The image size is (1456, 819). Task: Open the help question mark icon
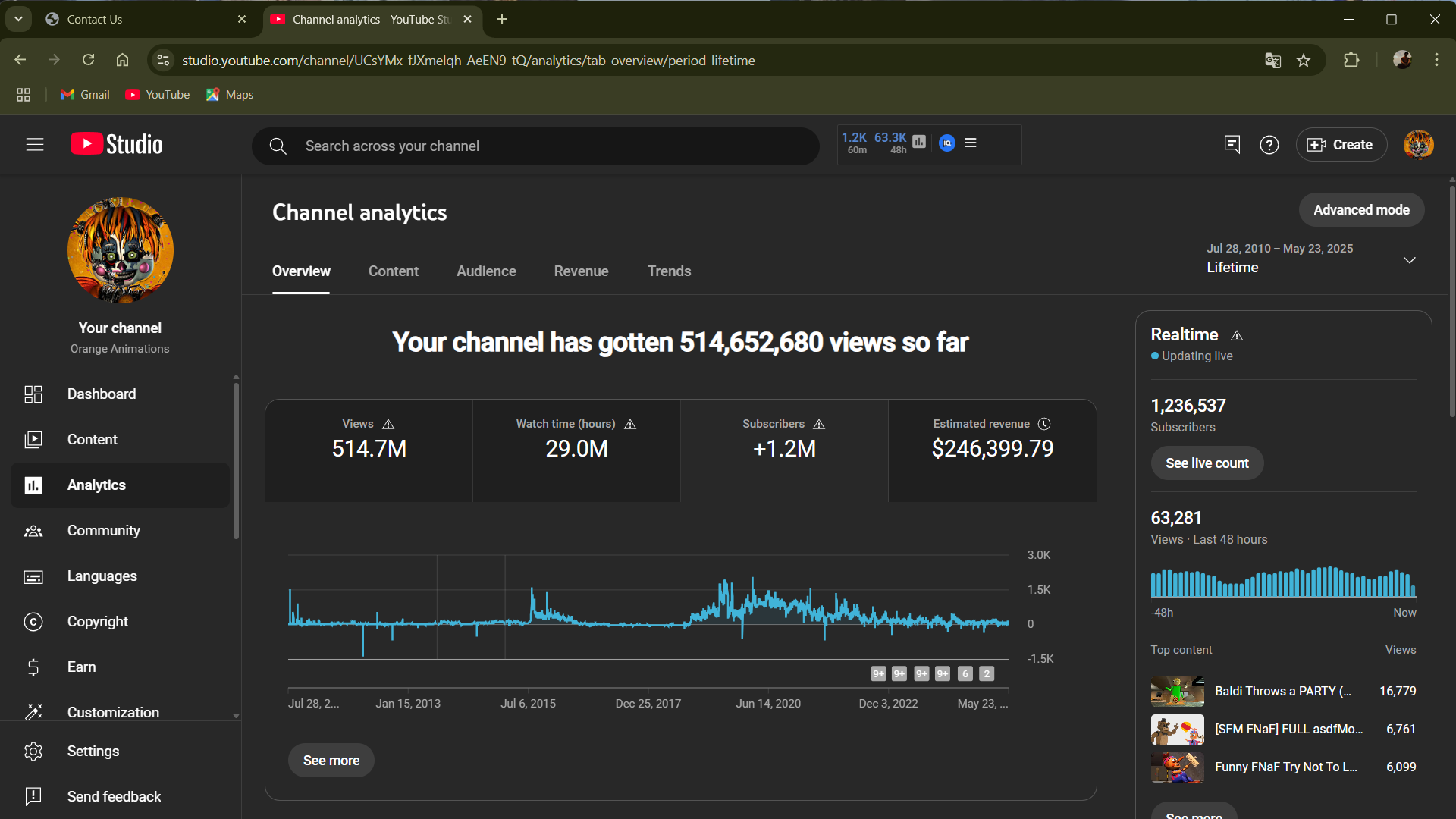point(1269,145)
